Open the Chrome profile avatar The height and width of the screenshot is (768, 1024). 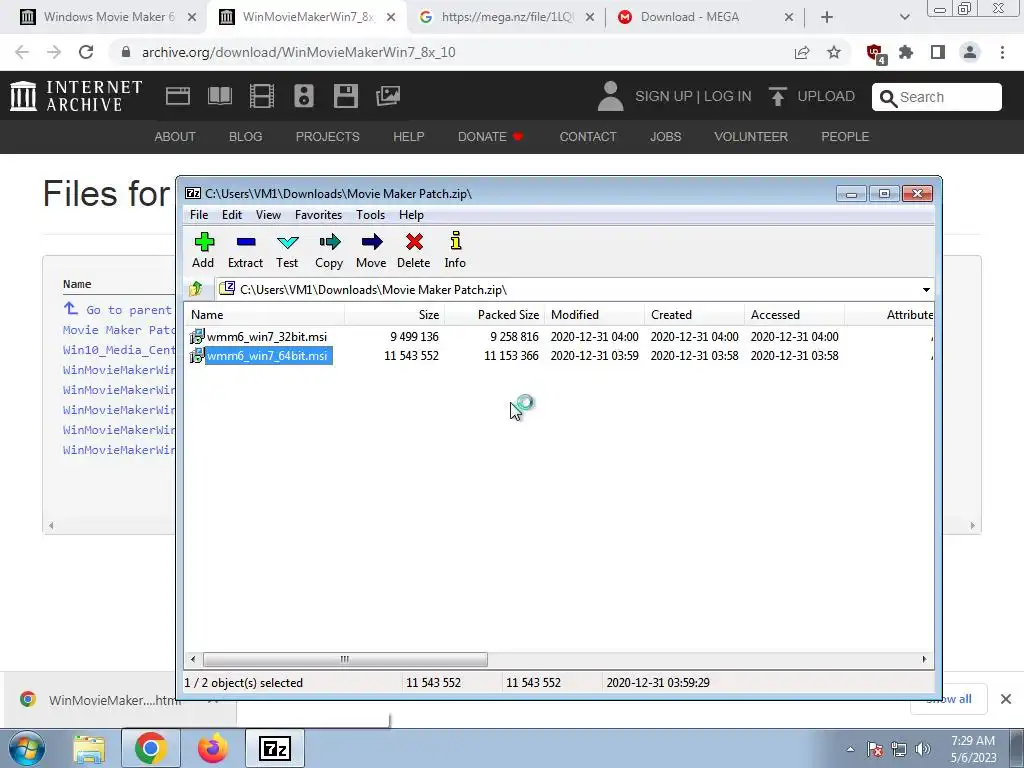click(x=970, y=52)
